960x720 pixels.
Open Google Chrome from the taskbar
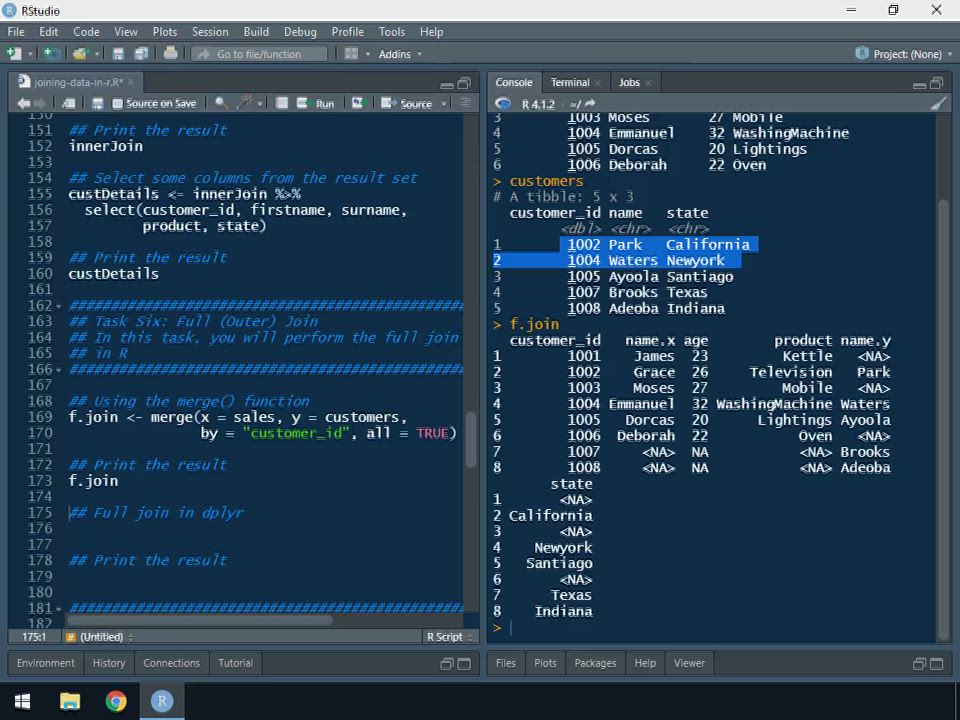[116, 700]
